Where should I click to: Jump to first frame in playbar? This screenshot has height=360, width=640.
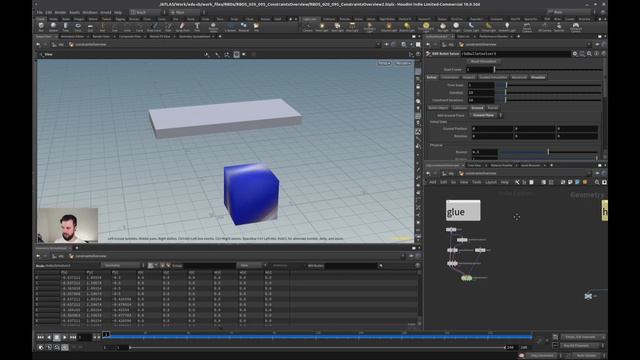[40, 337]
